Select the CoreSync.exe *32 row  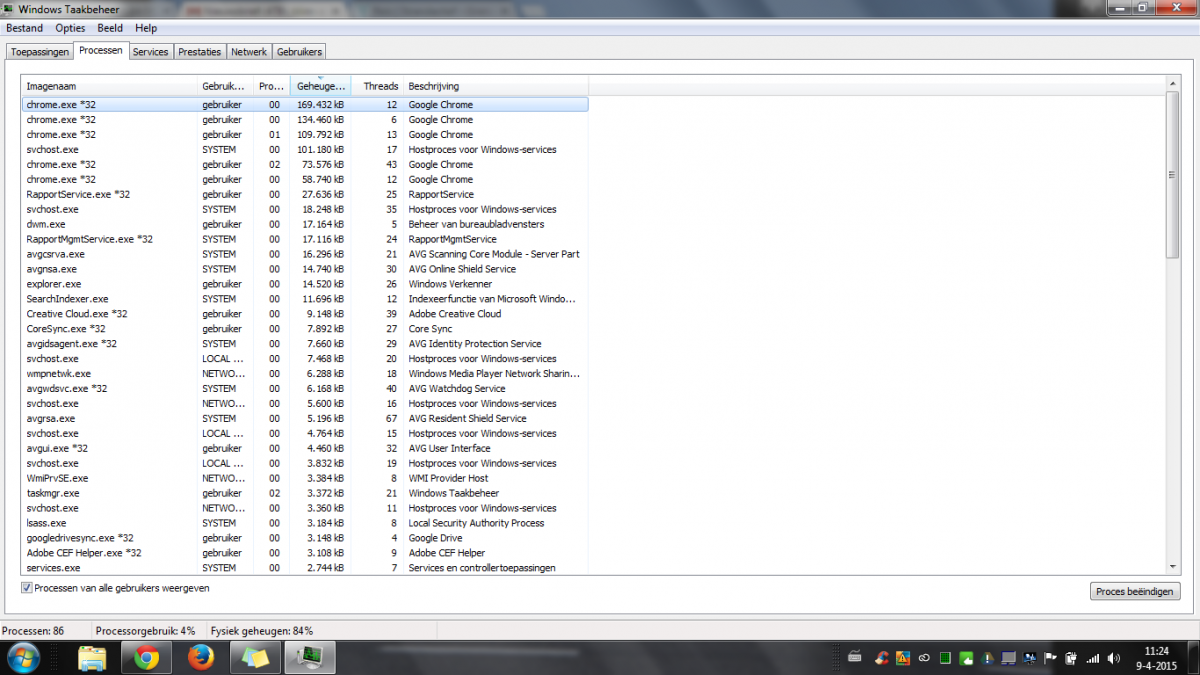(305, 329)
